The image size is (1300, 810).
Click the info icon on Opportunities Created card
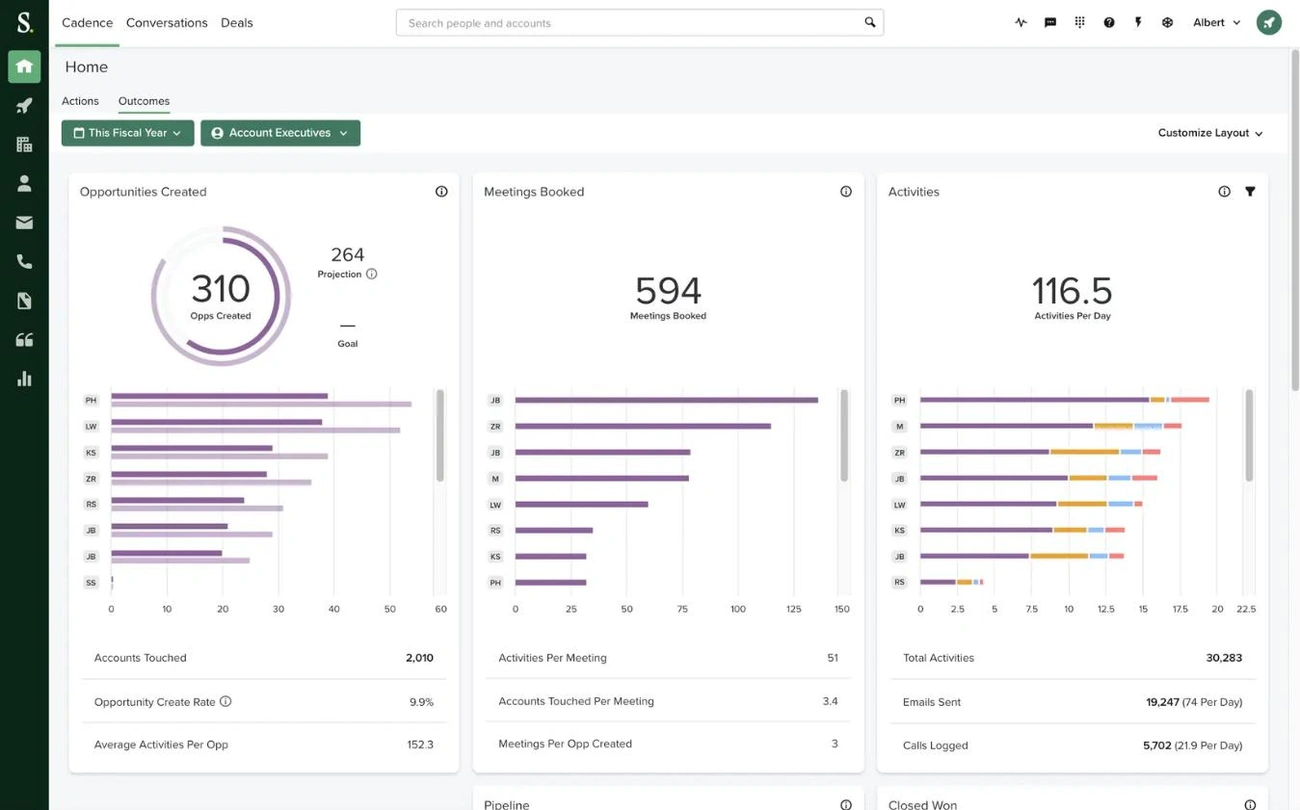[441, 191]
